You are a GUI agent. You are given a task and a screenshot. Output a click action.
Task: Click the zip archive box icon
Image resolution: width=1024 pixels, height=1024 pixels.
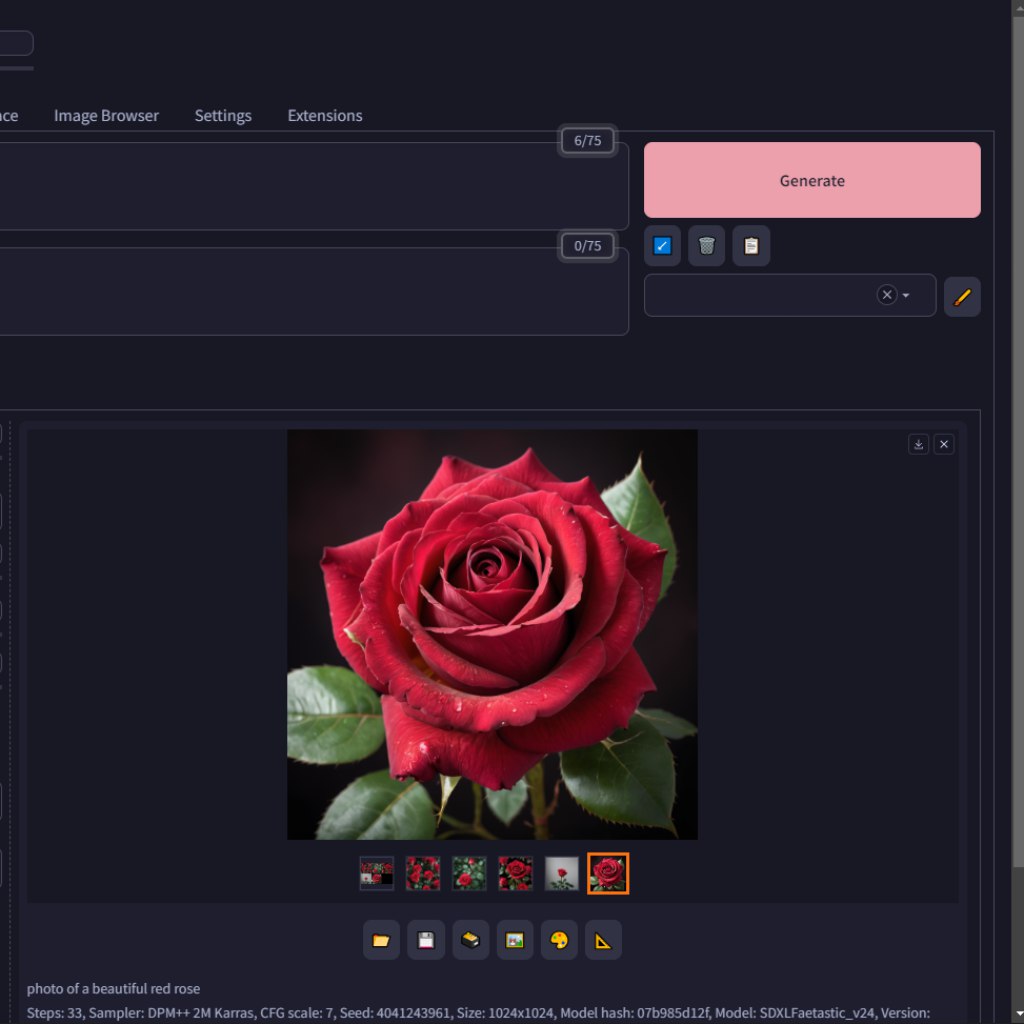[470, 940]
